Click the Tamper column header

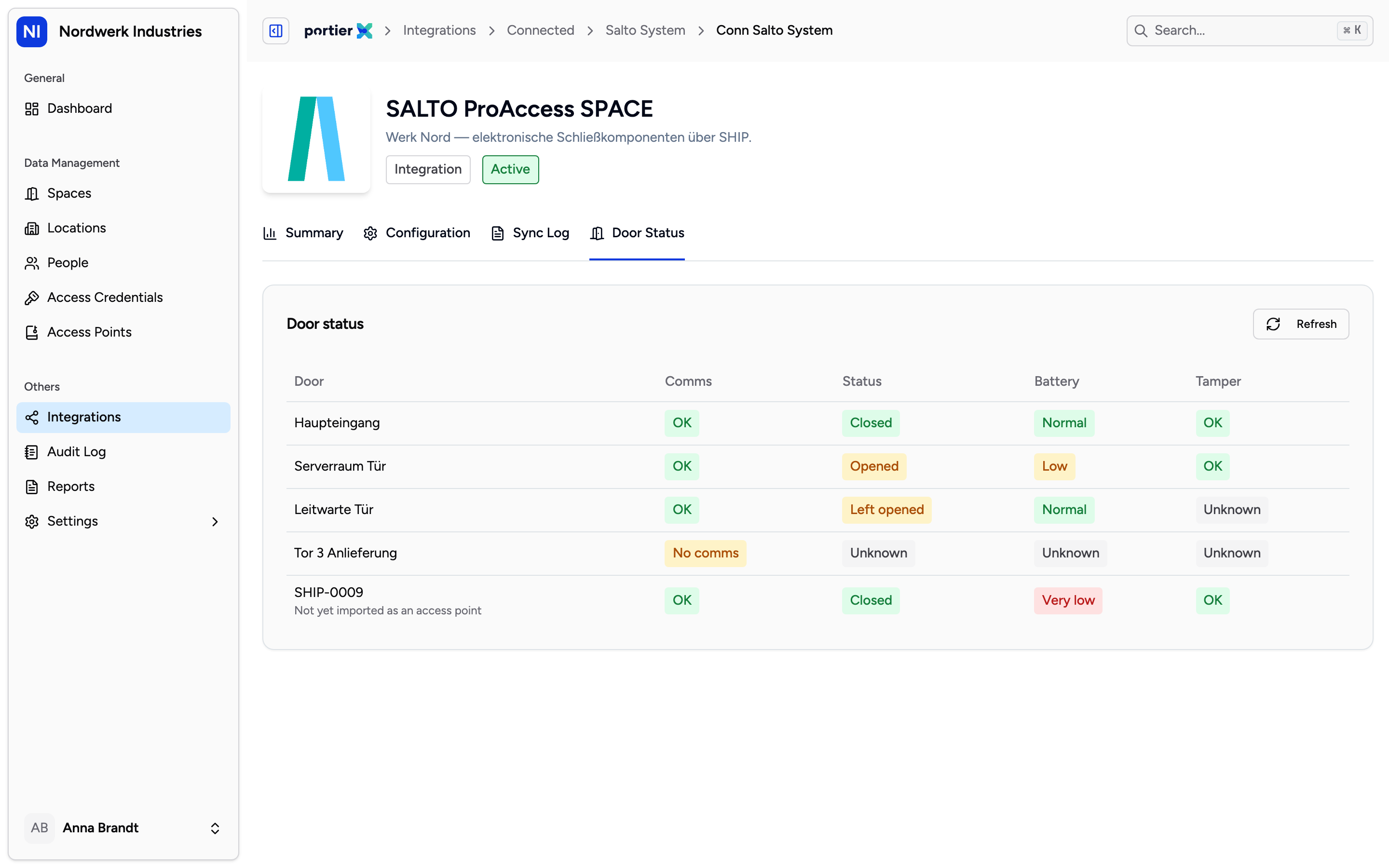tap(1218, 382)
